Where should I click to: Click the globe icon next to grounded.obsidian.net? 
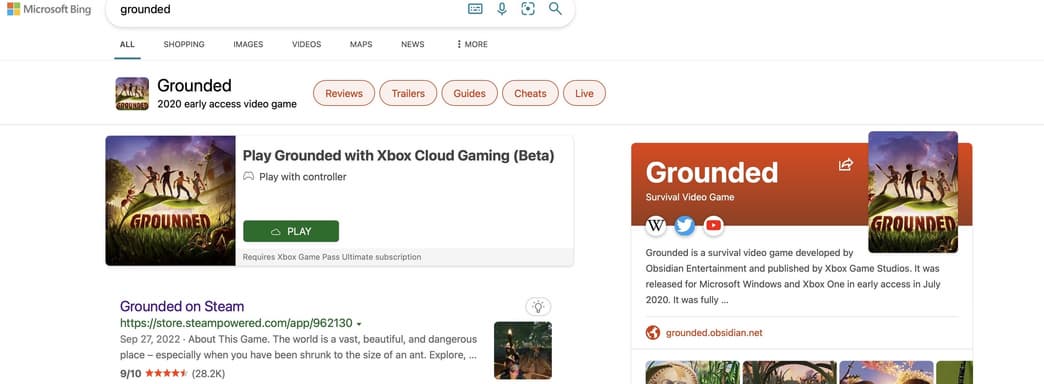(652, 333)
